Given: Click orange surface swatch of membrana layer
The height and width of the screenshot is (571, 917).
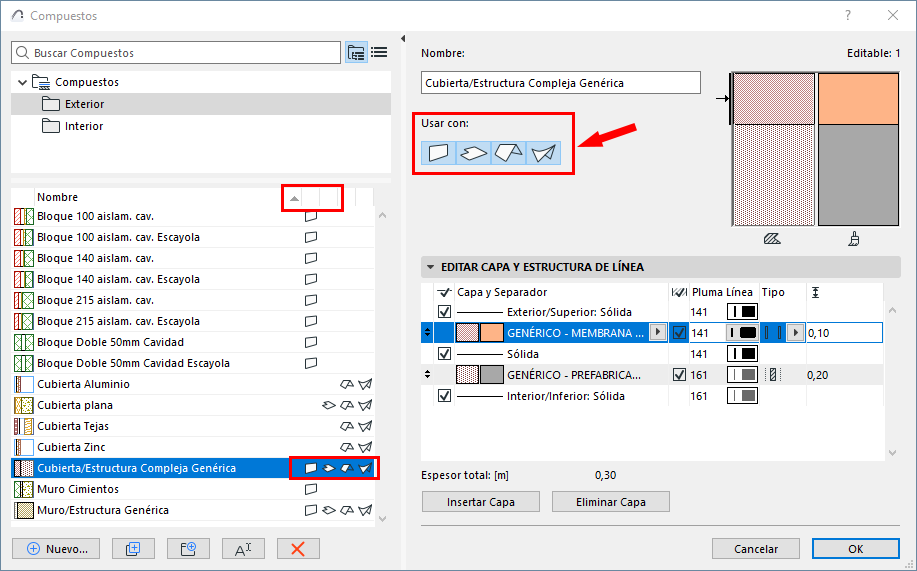Looking at the screenshot, I should click(492, 333).
